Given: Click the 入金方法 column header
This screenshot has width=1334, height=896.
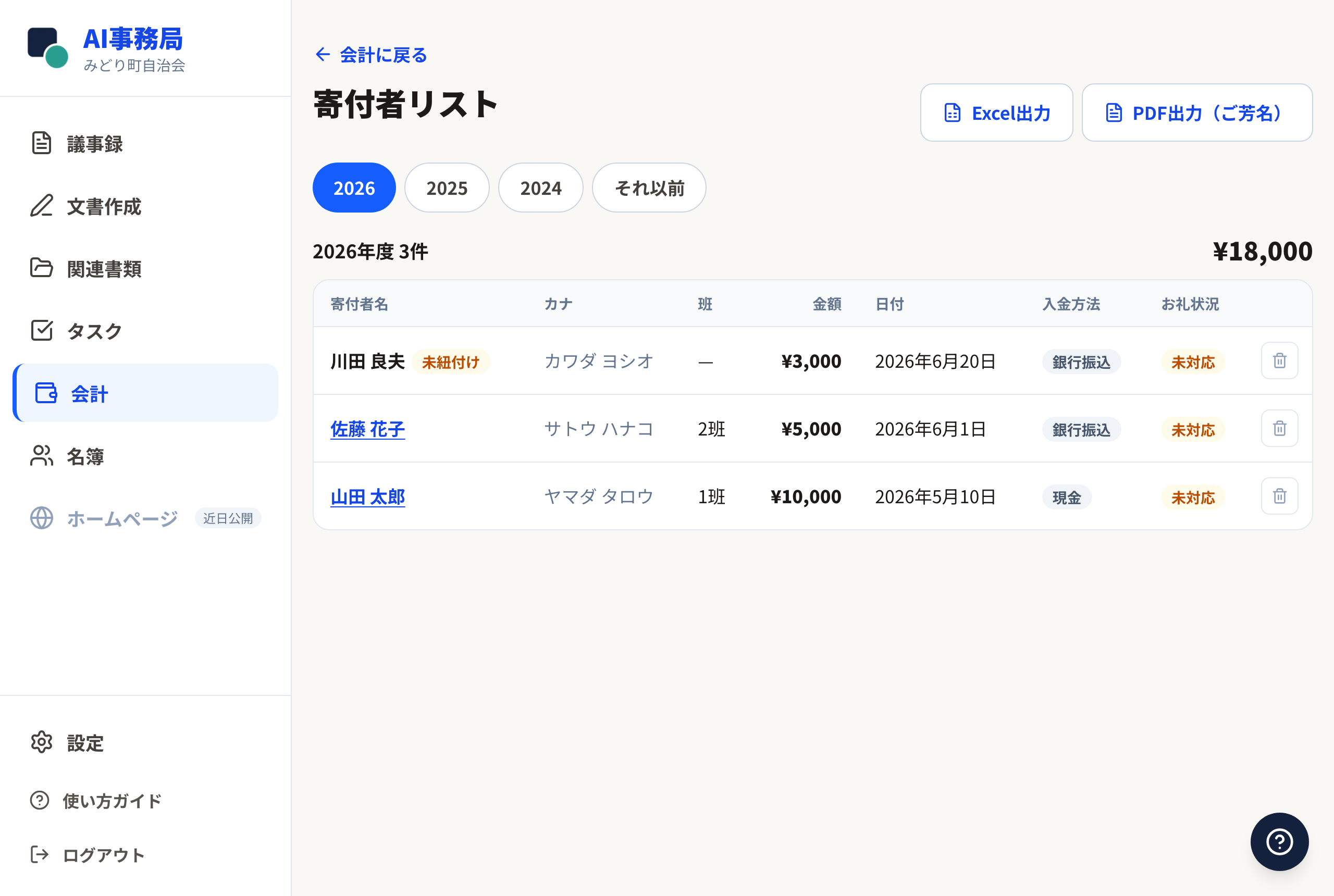Looking at the screenshot, I should coord(1071,304).
